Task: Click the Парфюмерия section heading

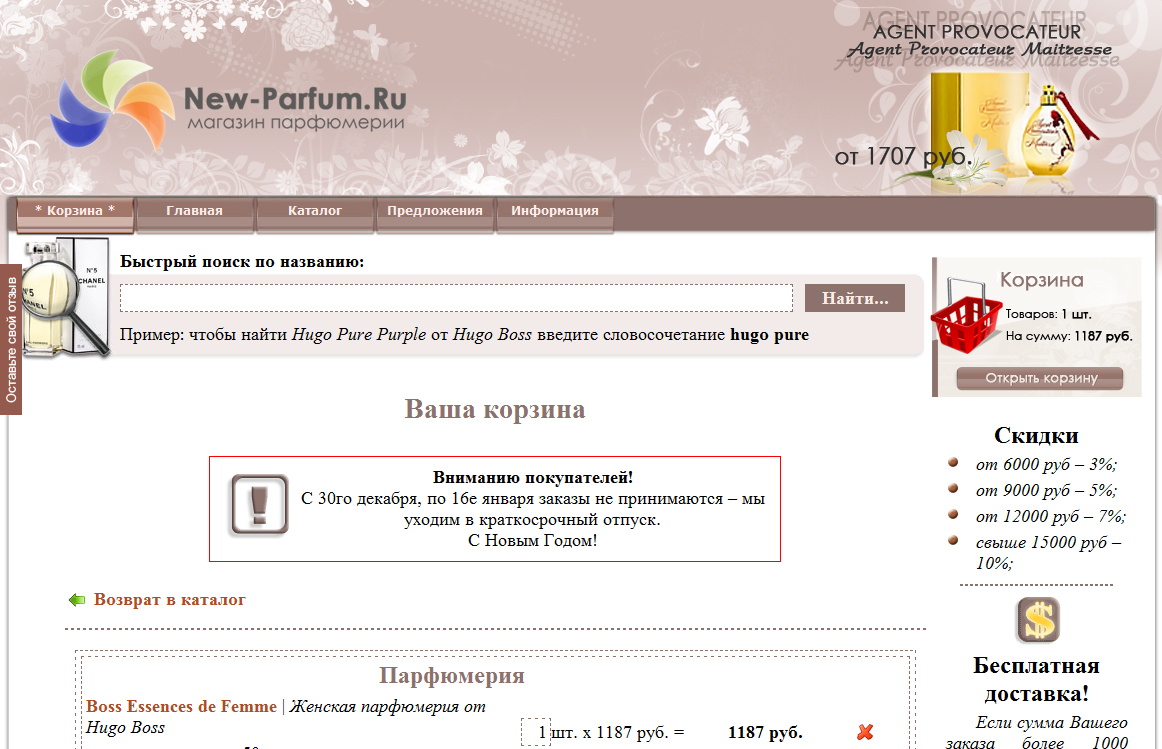Action: [451, 675]
